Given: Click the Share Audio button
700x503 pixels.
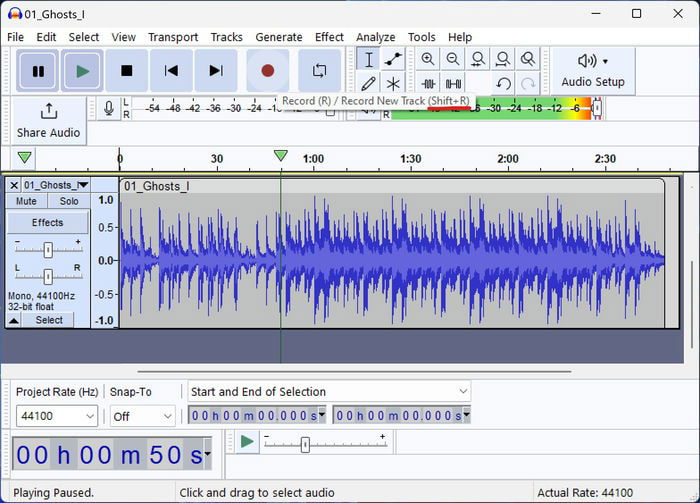Looking at the screenshot, I should point(49,121).
